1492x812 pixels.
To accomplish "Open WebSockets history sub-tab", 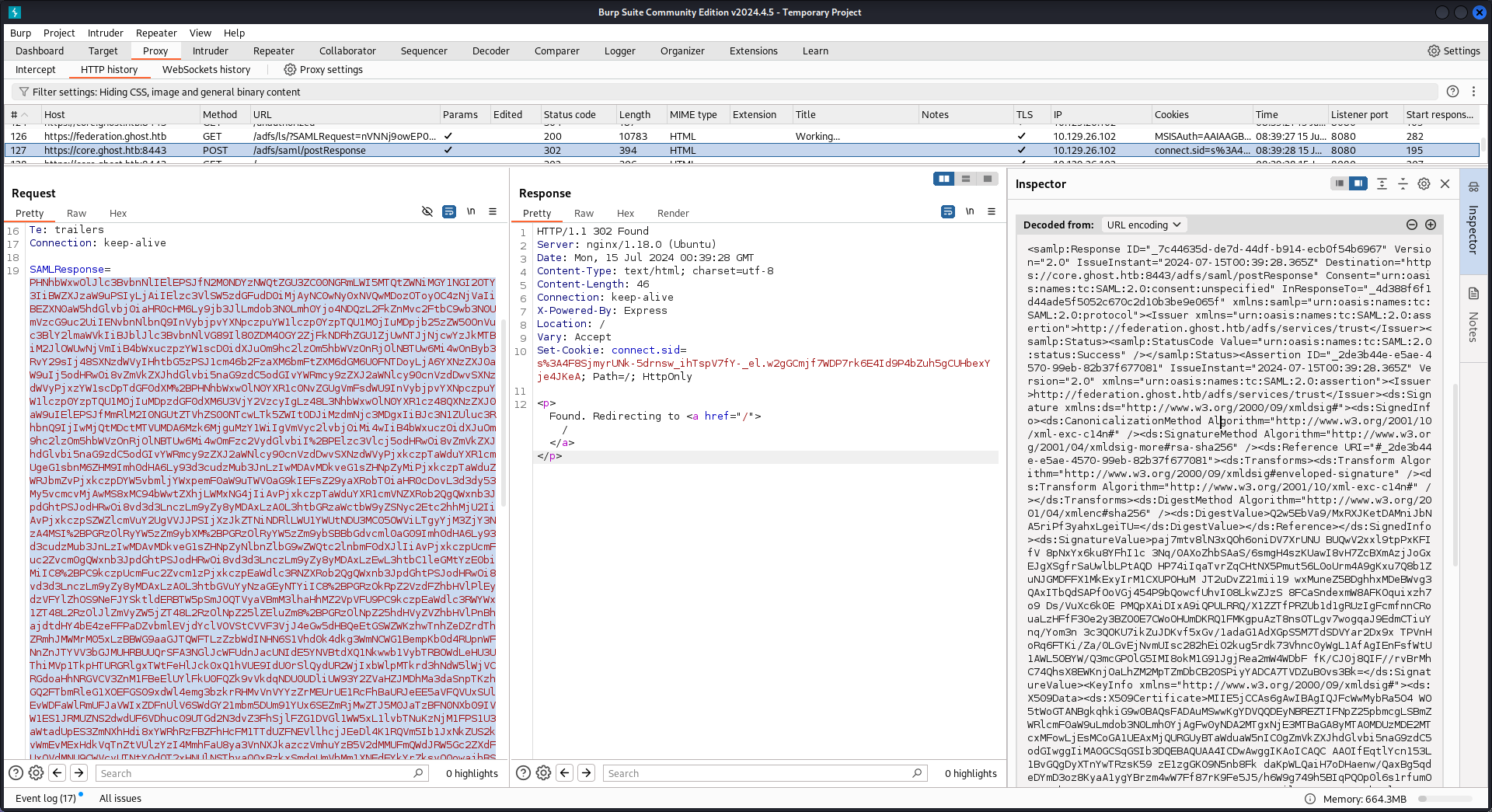I will pos(206,69).
